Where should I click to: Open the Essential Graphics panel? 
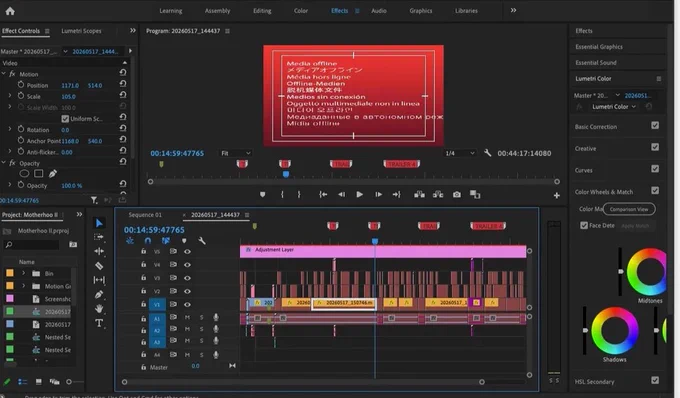tap(599, 47)
